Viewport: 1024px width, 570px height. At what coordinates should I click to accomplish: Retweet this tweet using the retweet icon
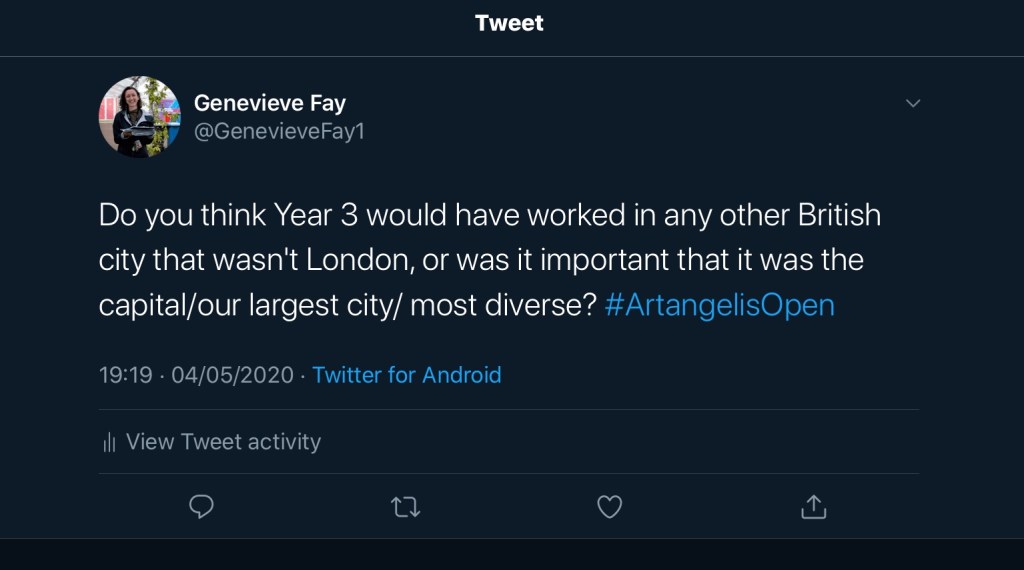(x=405, y=507)
